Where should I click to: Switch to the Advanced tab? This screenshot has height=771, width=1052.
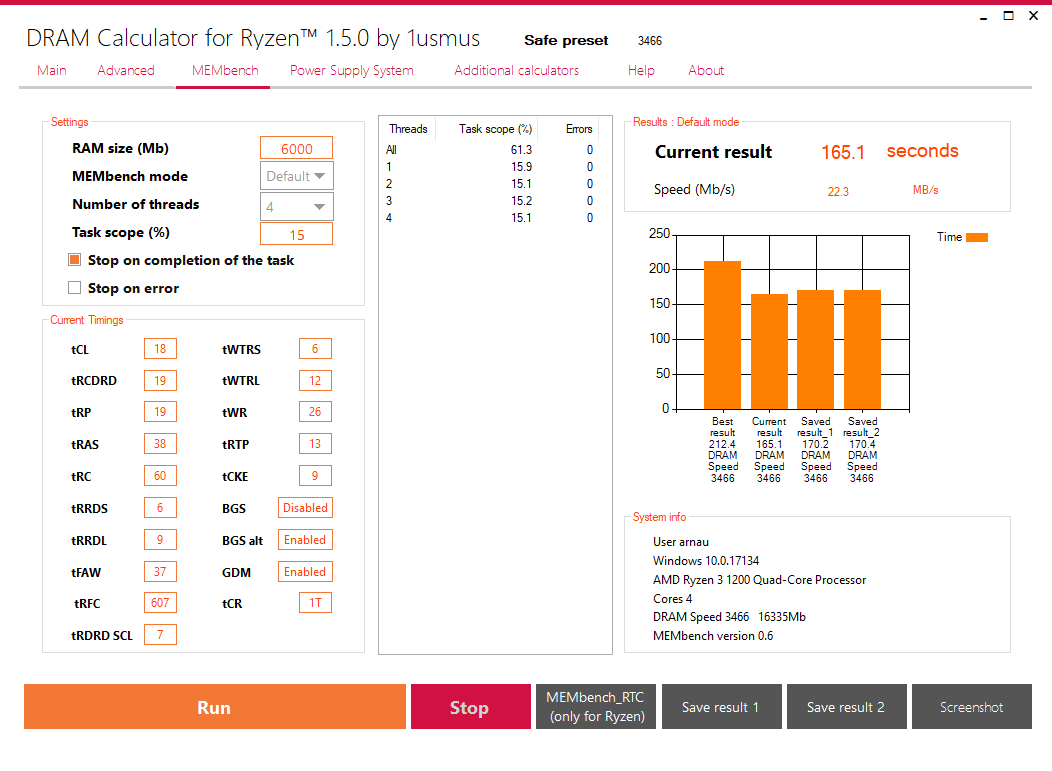coord(125,70)
